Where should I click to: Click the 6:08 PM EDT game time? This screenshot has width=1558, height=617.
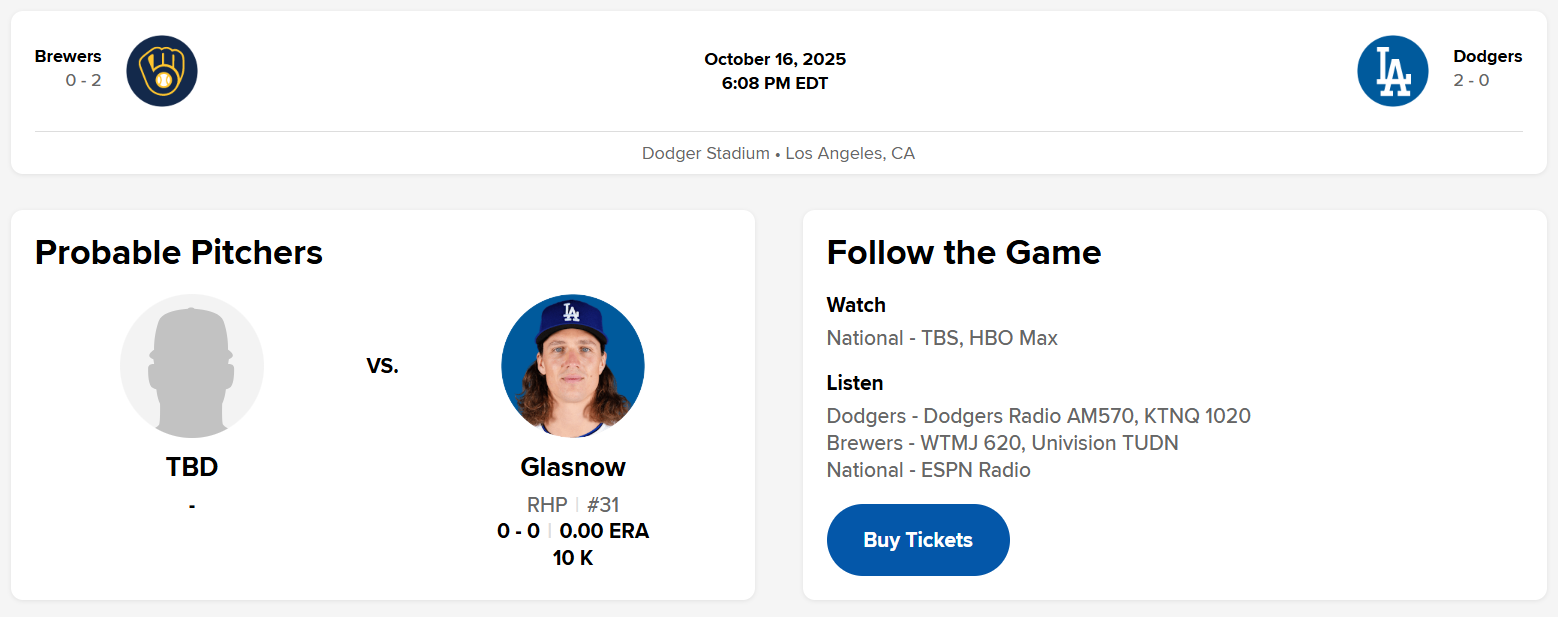[x=775, y=84]
